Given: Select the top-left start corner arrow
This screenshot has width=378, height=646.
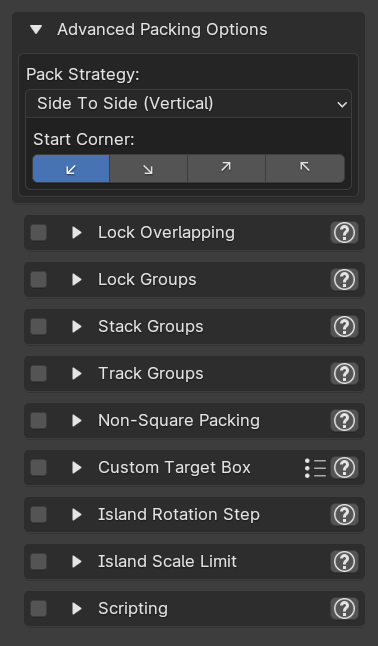Looking at the screenshot, I should pos(305,169).
